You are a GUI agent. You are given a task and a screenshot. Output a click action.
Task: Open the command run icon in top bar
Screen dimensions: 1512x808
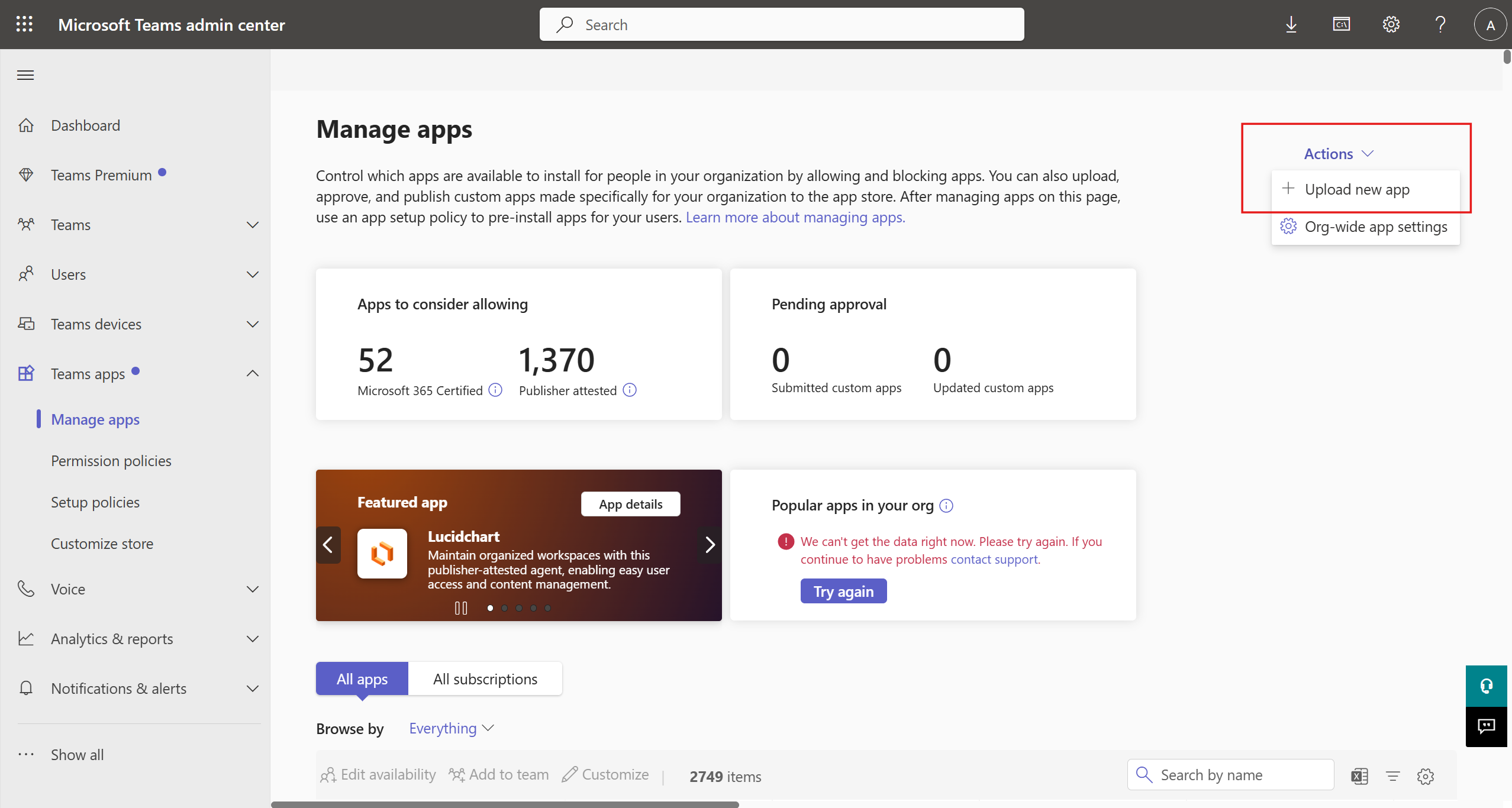[x=1341, y=24]
